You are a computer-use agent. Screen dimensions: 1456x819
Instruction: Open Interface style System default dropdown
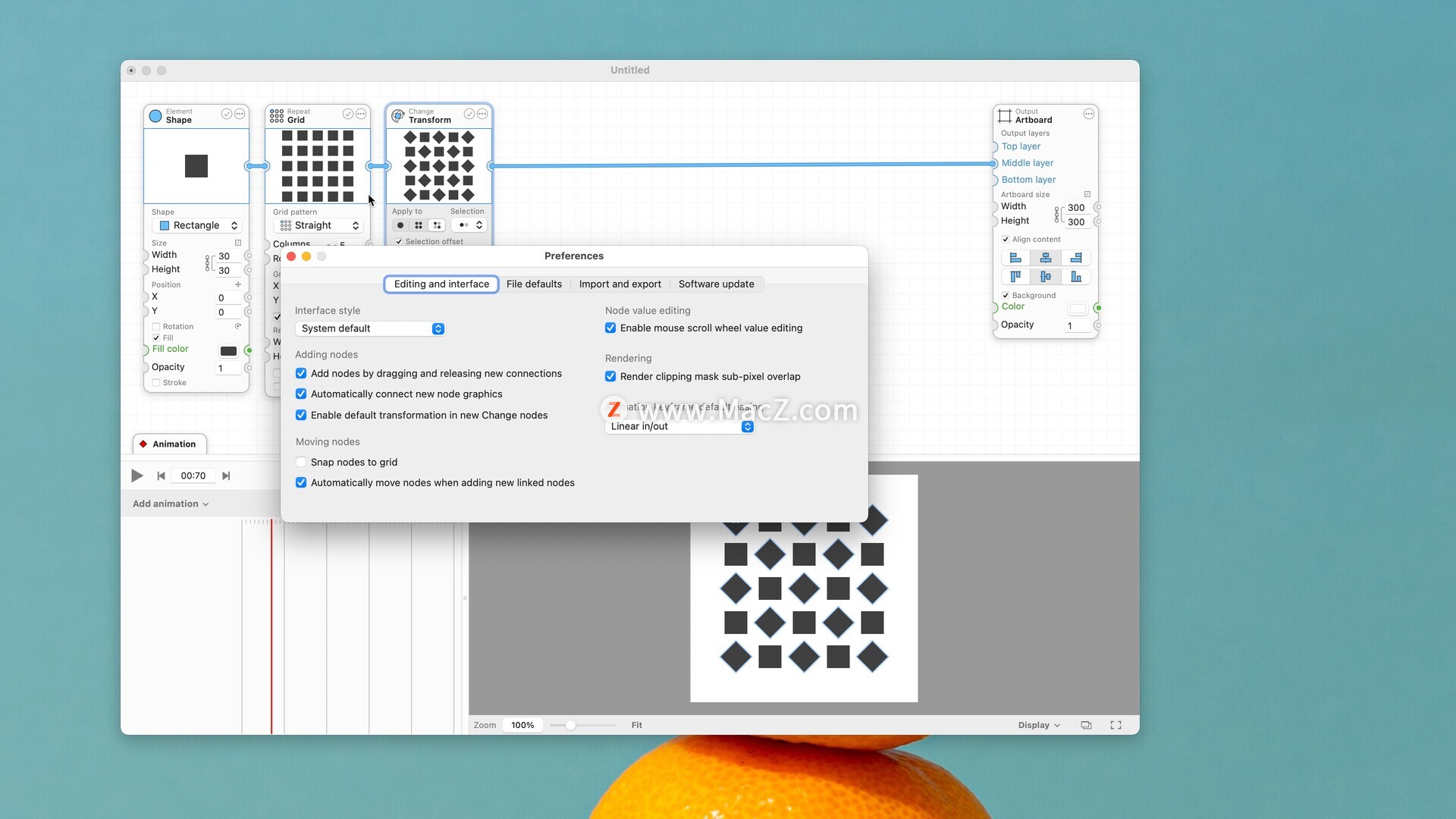(x=370, y=328)
